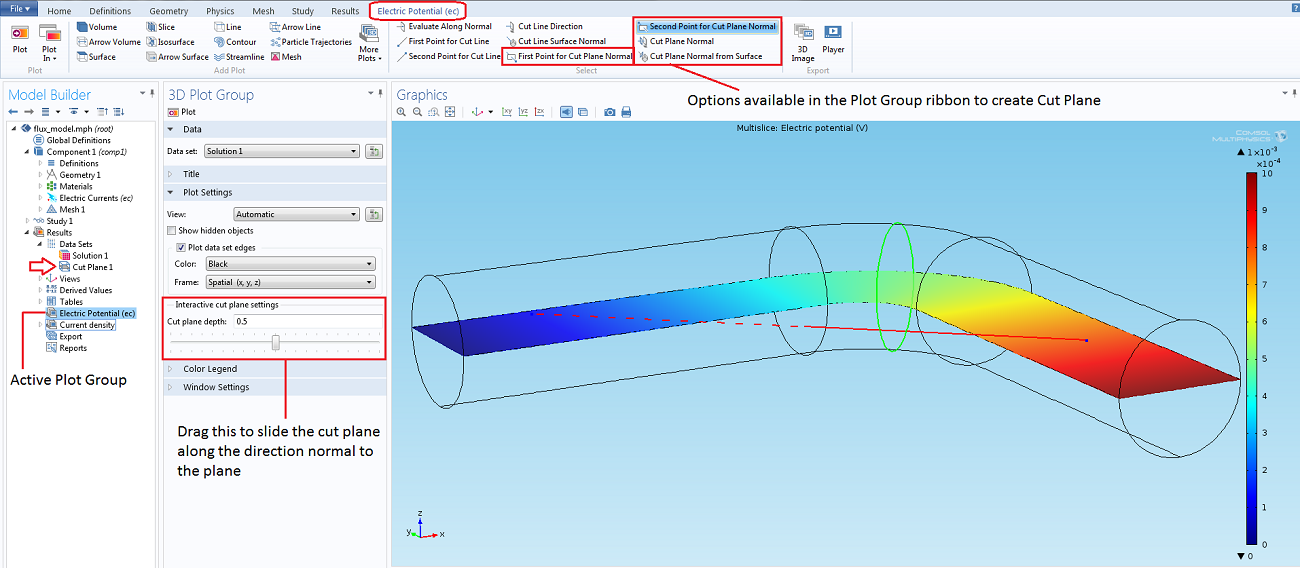1300x568 pixels.
Task: Set Graphics view to zx plane
Action: 539,112
